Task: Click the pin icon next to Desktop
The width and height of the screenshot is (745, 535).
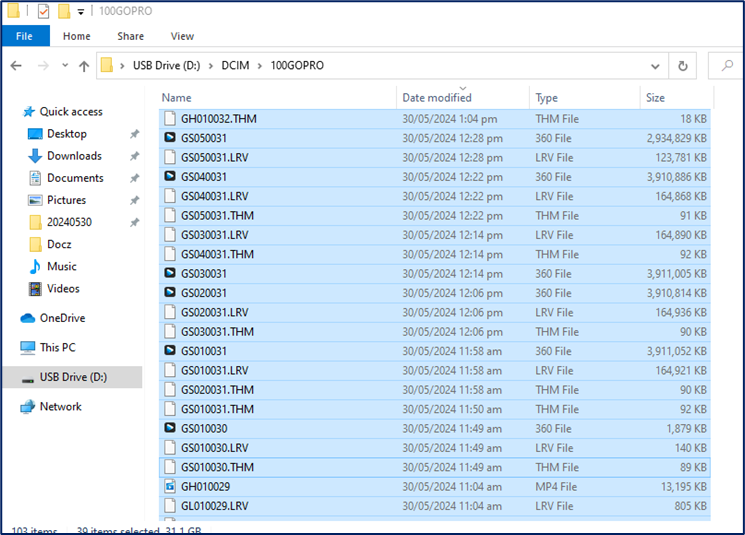Action: click(x=135, y=134)
